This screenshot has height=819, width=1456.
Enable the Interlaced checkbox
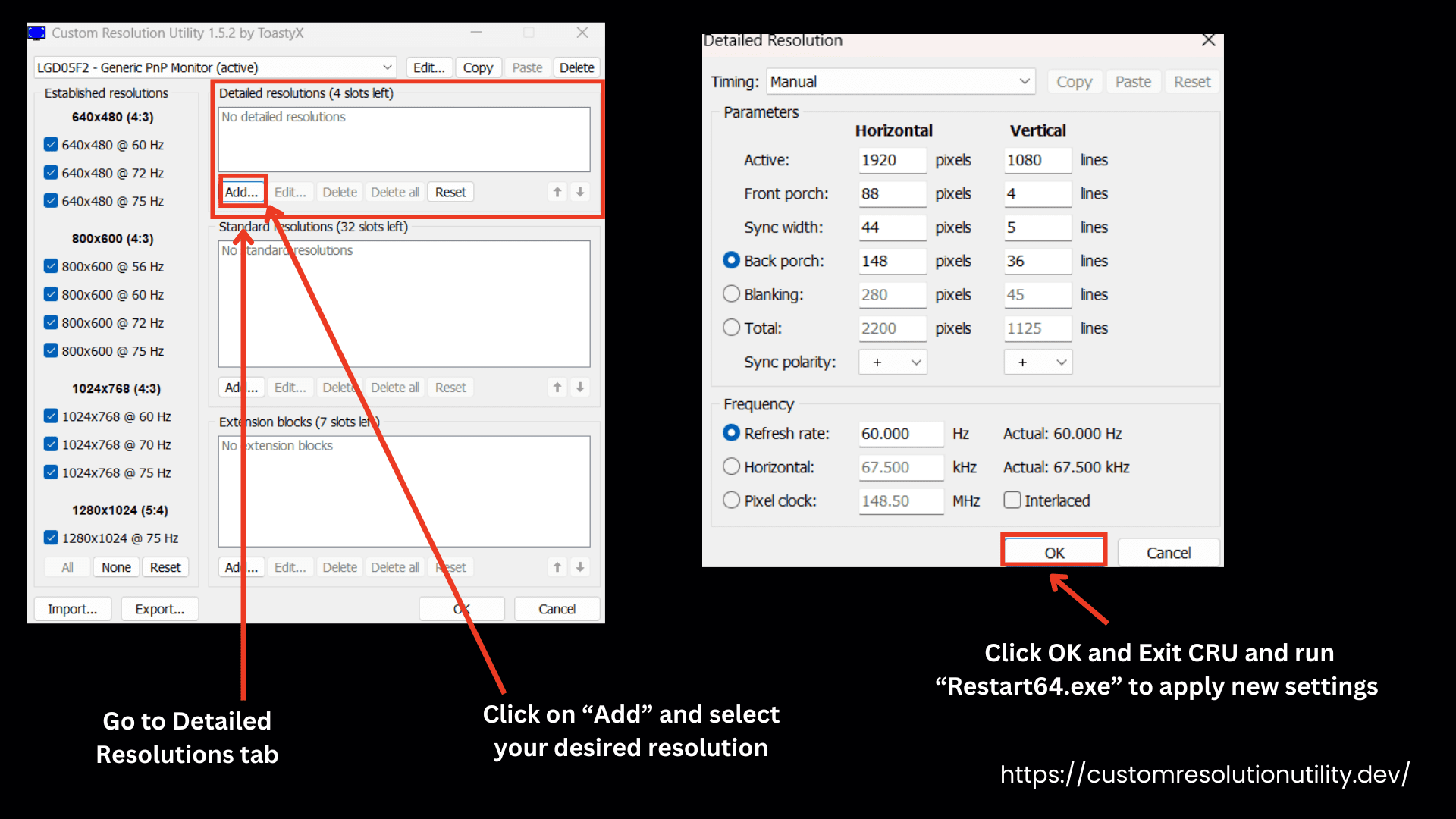(1012, 500)
